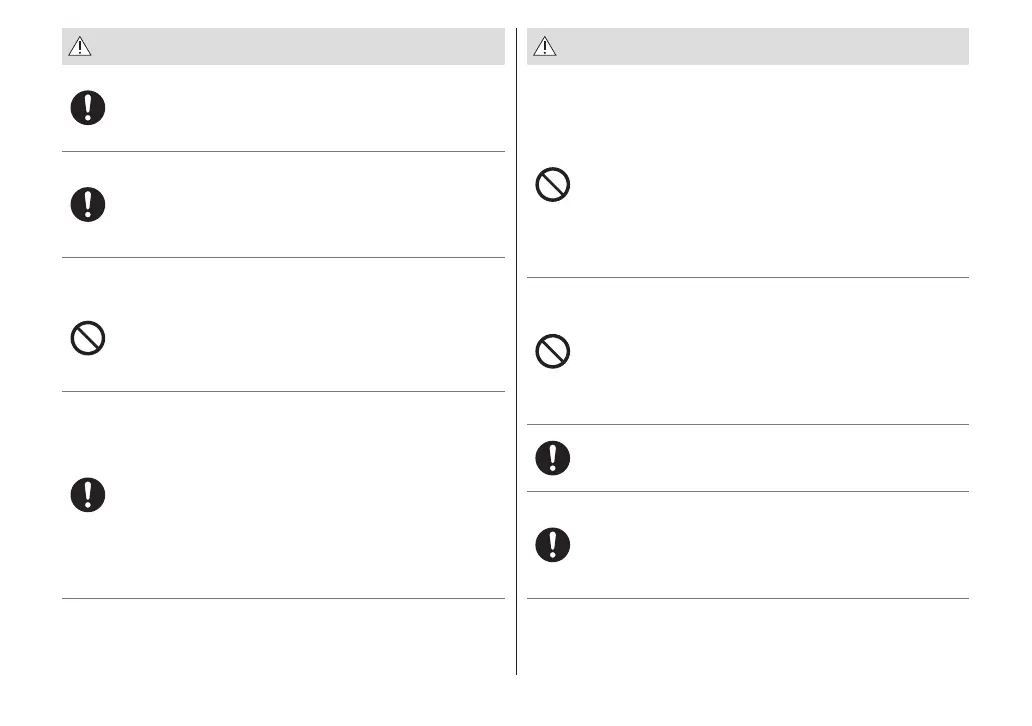The width and height of the screenshot is (1032, 726).
Task: Click the divider below the first left exclamation icon
Action: tap(283, 152)
